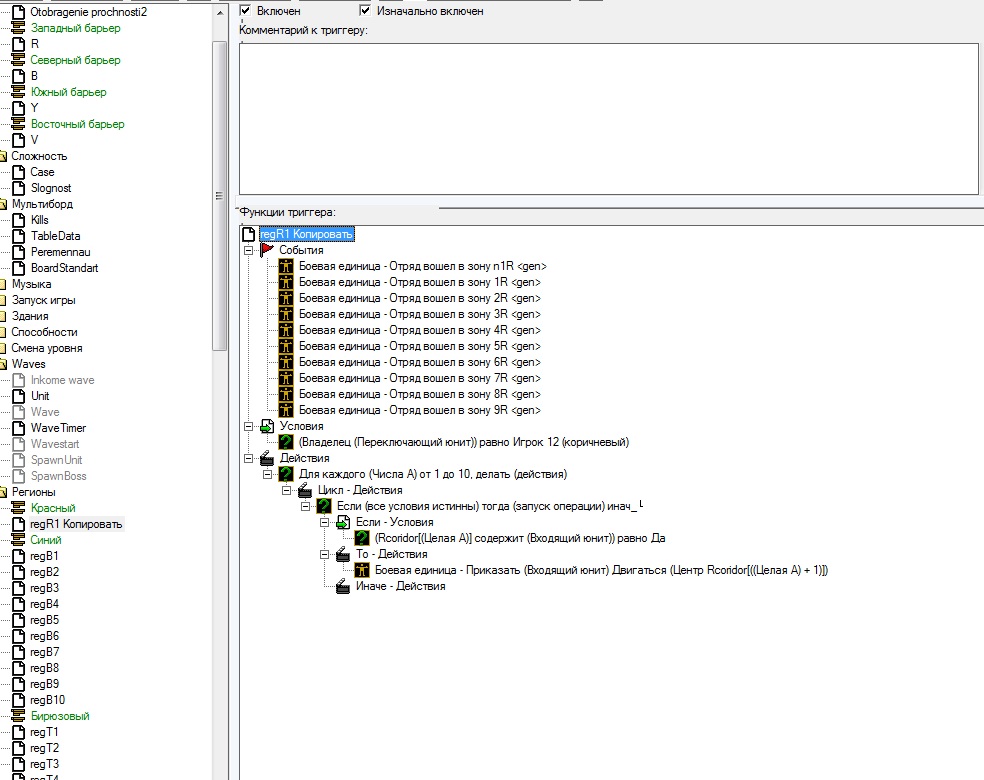984x780 pixels.
Task: Collapse the Цикл - Действия node
Action: coord(287,491)
